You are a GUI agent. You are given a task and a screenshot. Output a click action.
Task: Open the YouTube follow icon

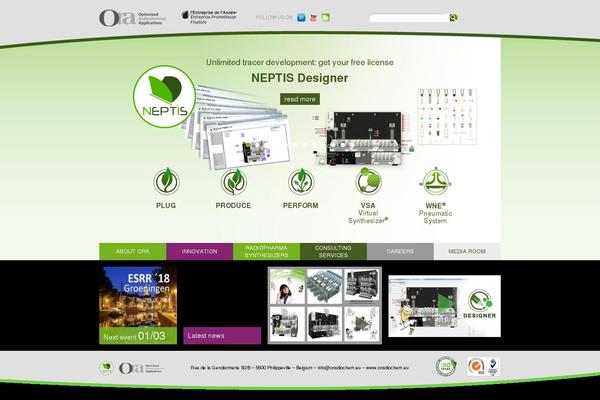313,18
